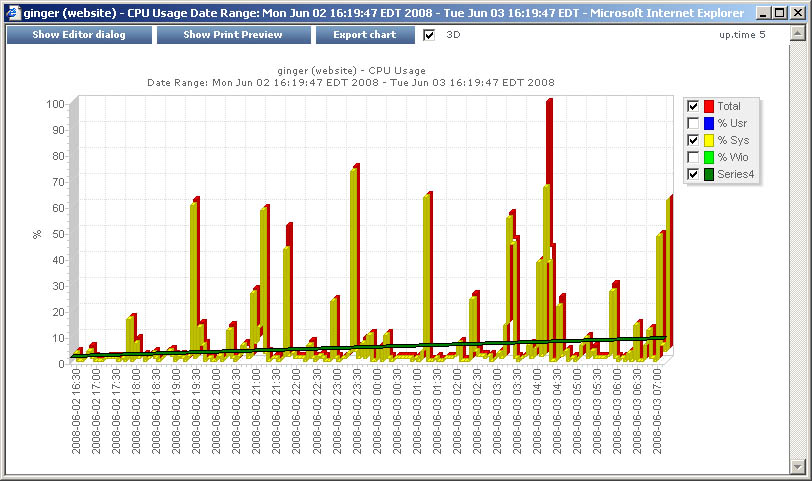Click the dark green Series4 swatch
Viewport: 812px width, 481px height.
point(709,174)
